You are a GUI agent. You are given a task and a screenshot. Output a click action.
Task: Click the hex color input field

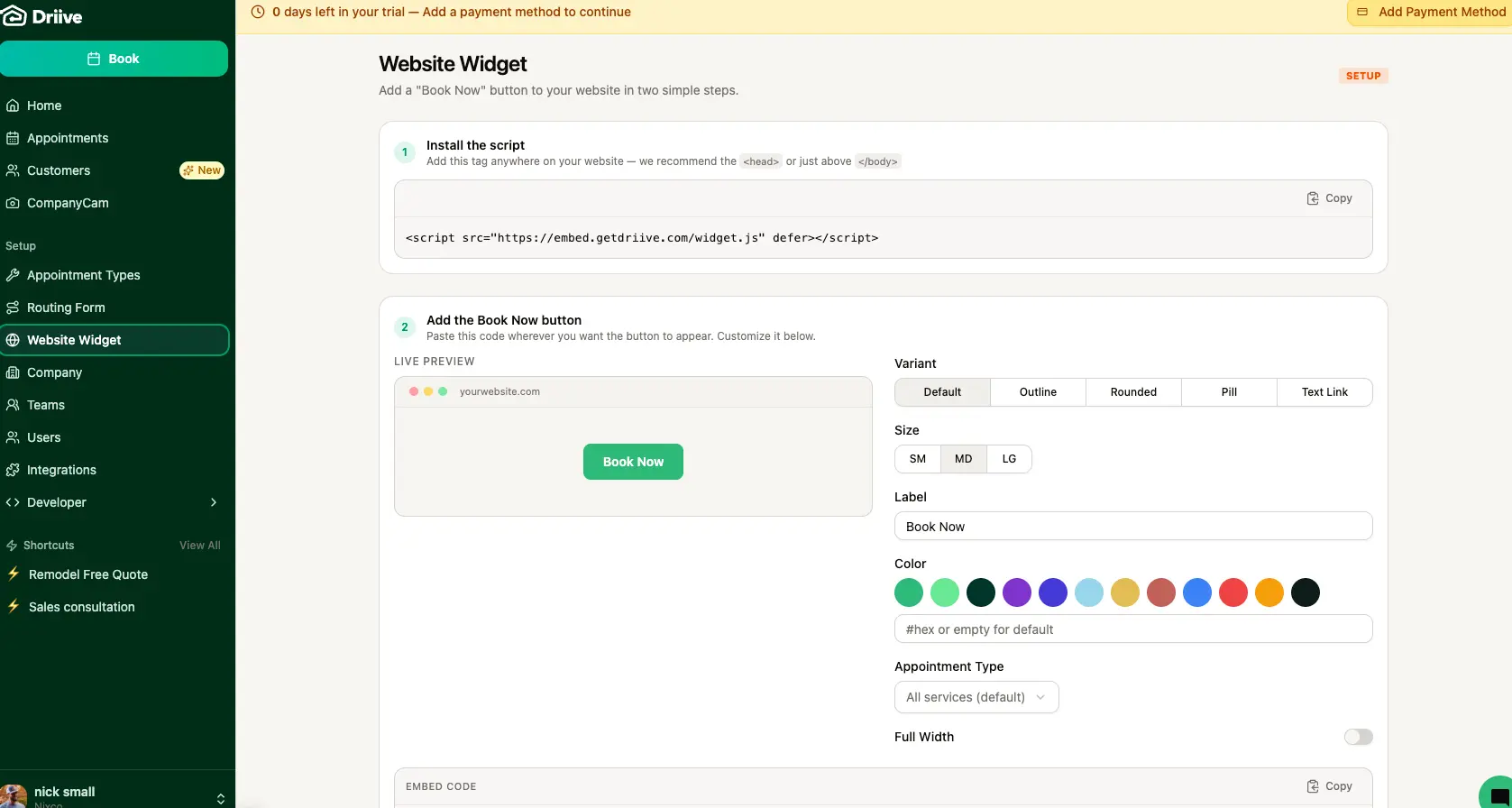(x=1133, y=629)
